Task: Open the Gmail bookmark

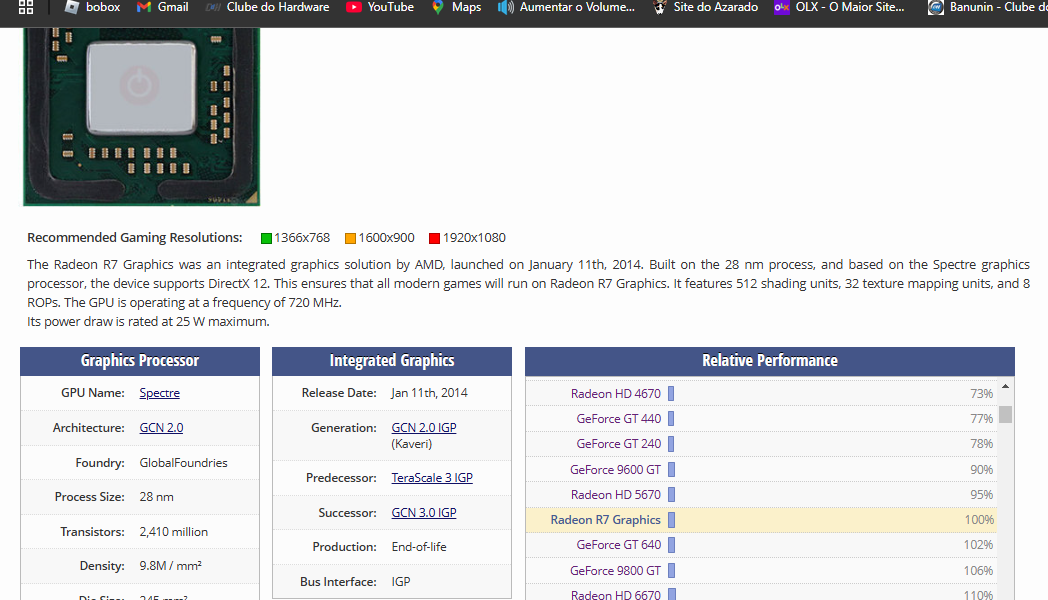Action: pos(162,7)
